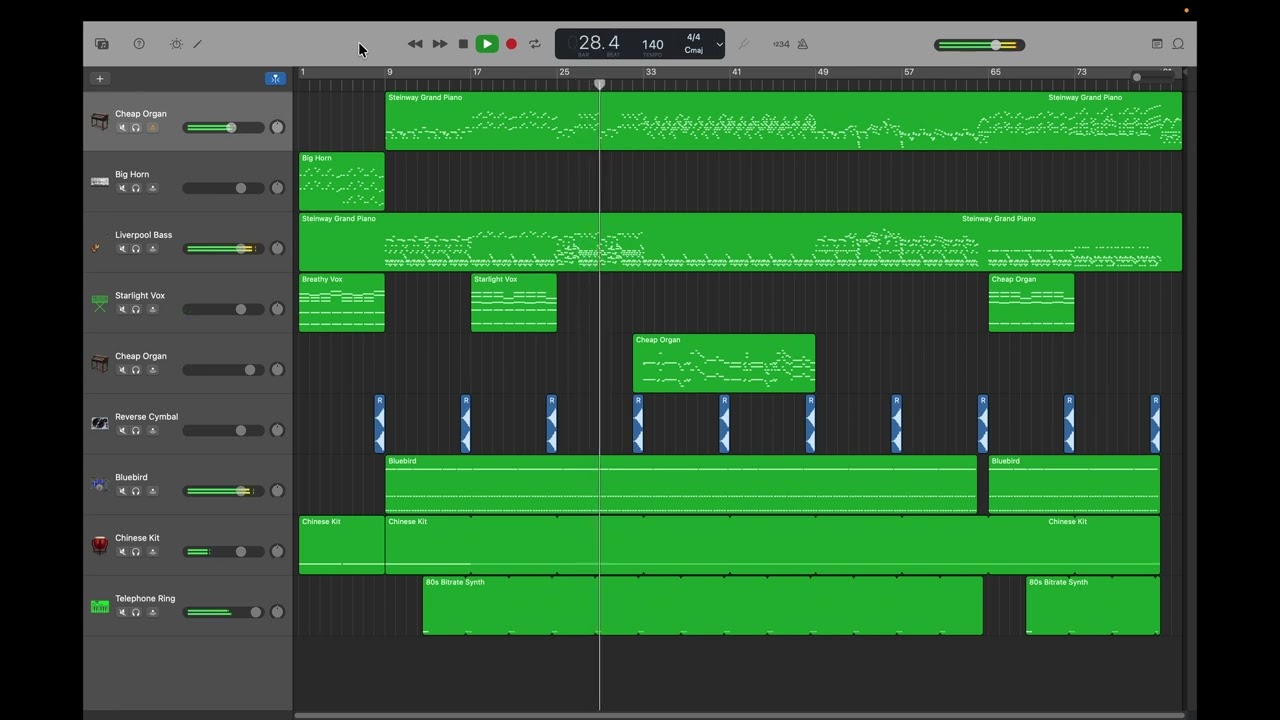Click the Rewind transport button
The height and width of the screenshot is (720, 1280).
pos(415,44)
